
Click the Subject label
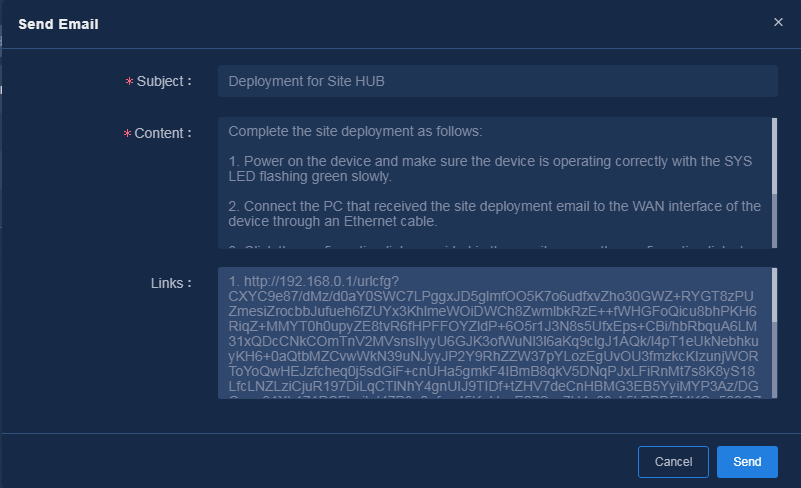point(164,81)
